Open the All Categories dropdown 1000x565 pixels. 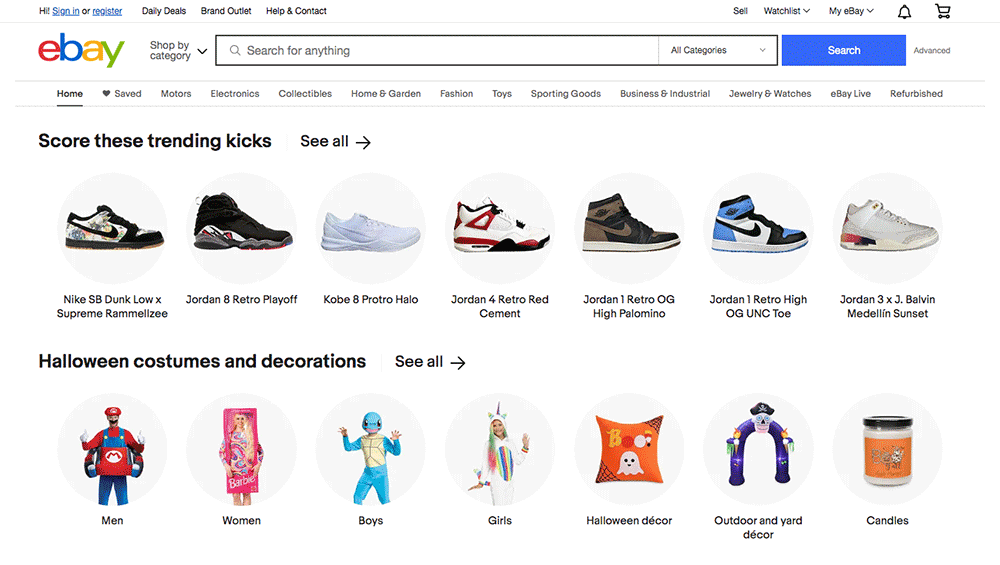point(718,50)
